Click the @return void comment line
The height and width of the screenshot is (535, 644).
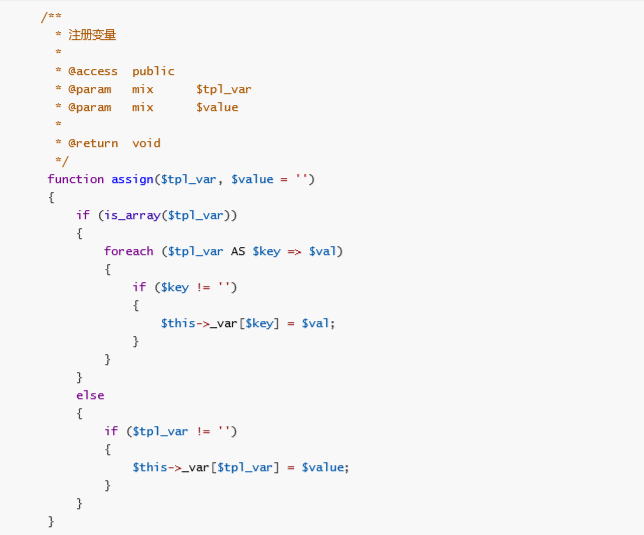coord(108,143)
